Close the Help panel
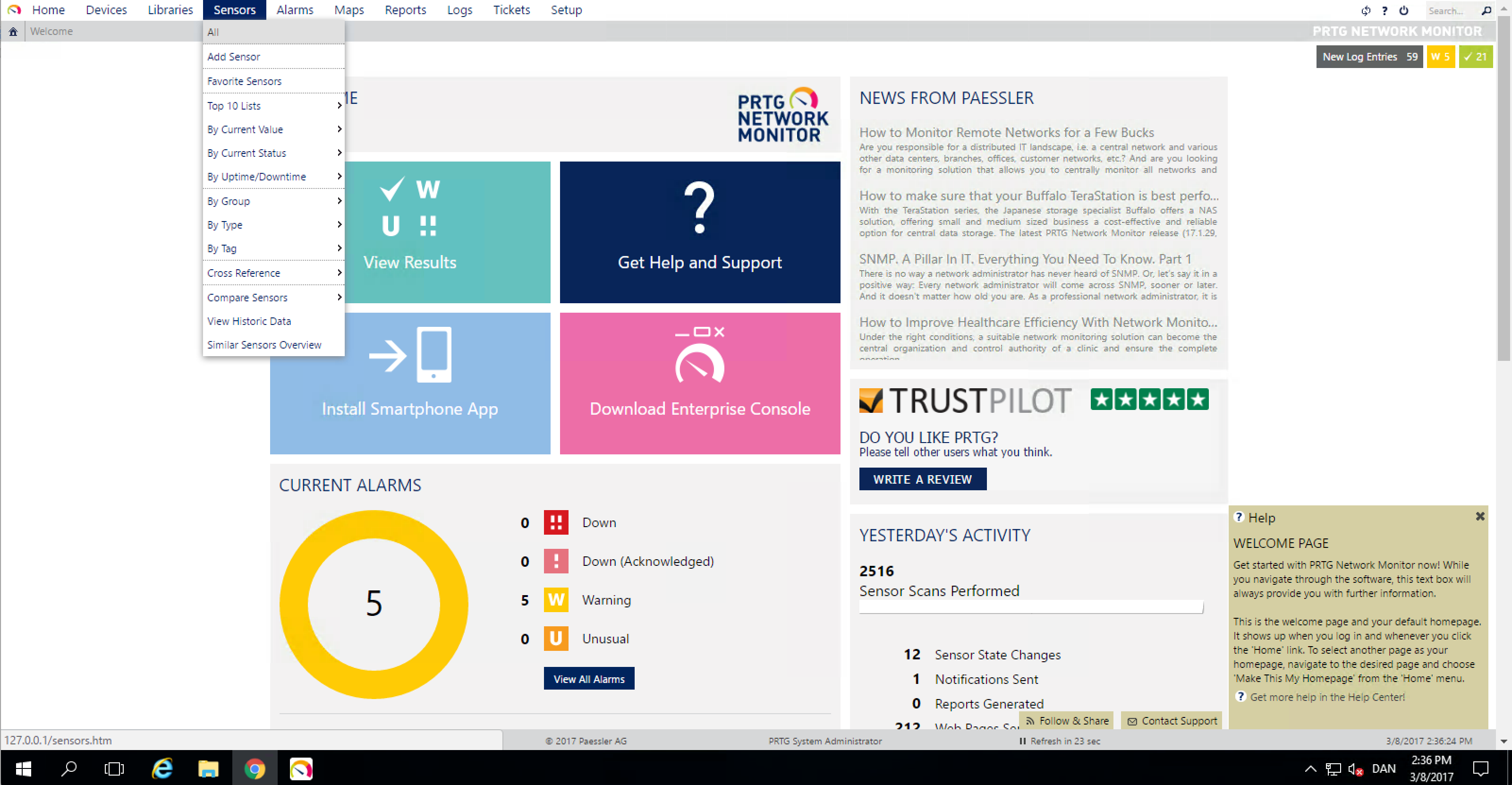Viewport: 1512px width, 785px height. point(1480,516)
